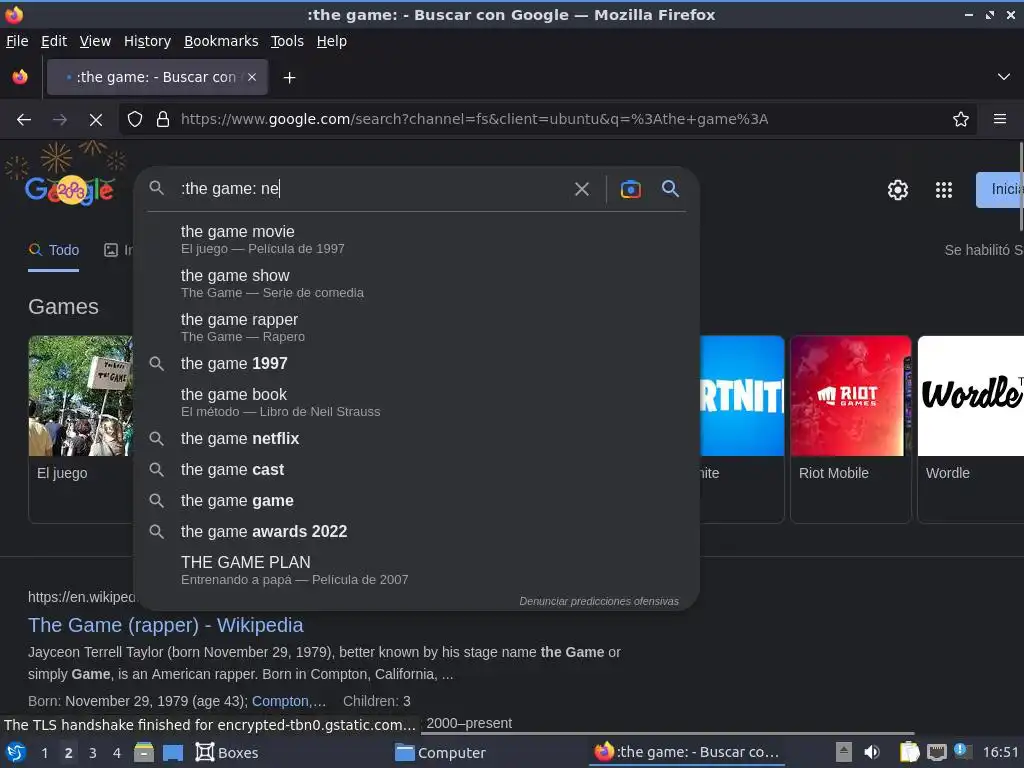Open the tracking protection shield icon

135,120
